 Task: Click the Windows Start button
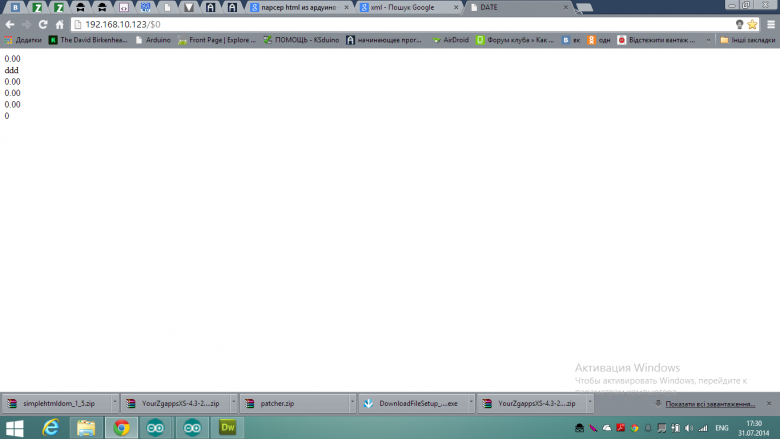pos(14,428)
